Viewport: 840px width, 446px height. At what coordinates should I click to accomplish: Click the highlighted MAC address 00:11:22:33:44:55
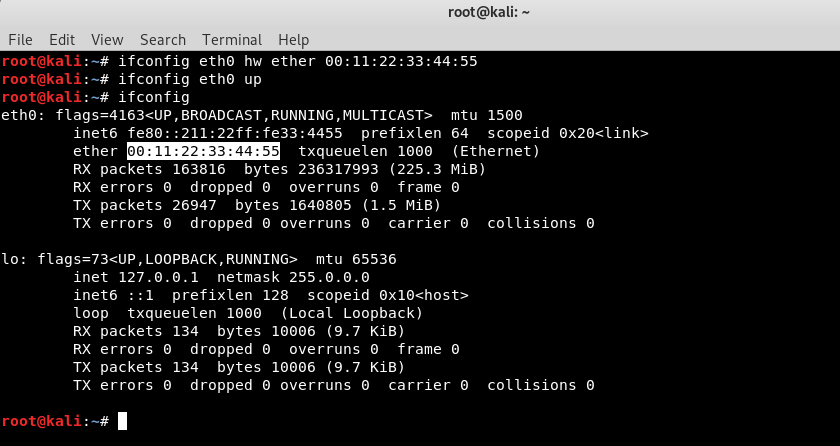(204, 151)
